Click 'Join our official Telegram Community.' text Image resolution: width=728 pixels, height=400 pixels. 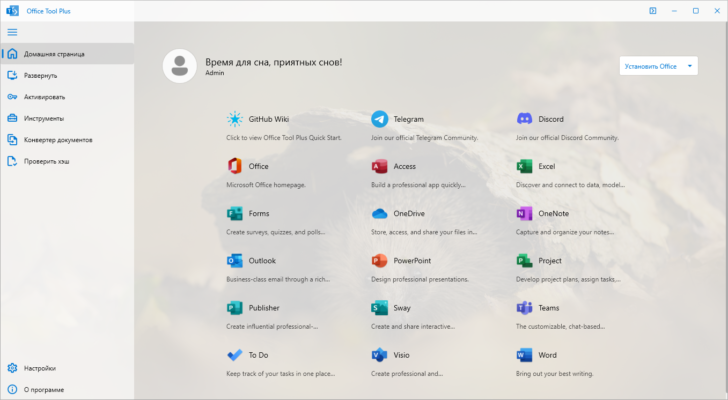(424, 138)
